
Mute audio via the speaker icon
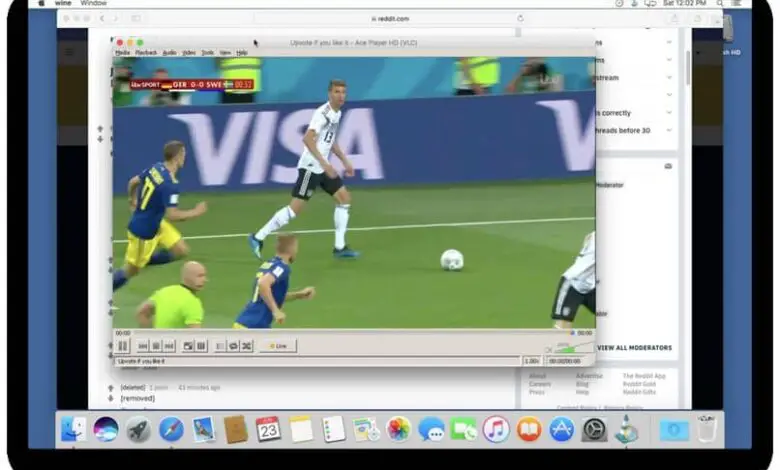[549, 350]
